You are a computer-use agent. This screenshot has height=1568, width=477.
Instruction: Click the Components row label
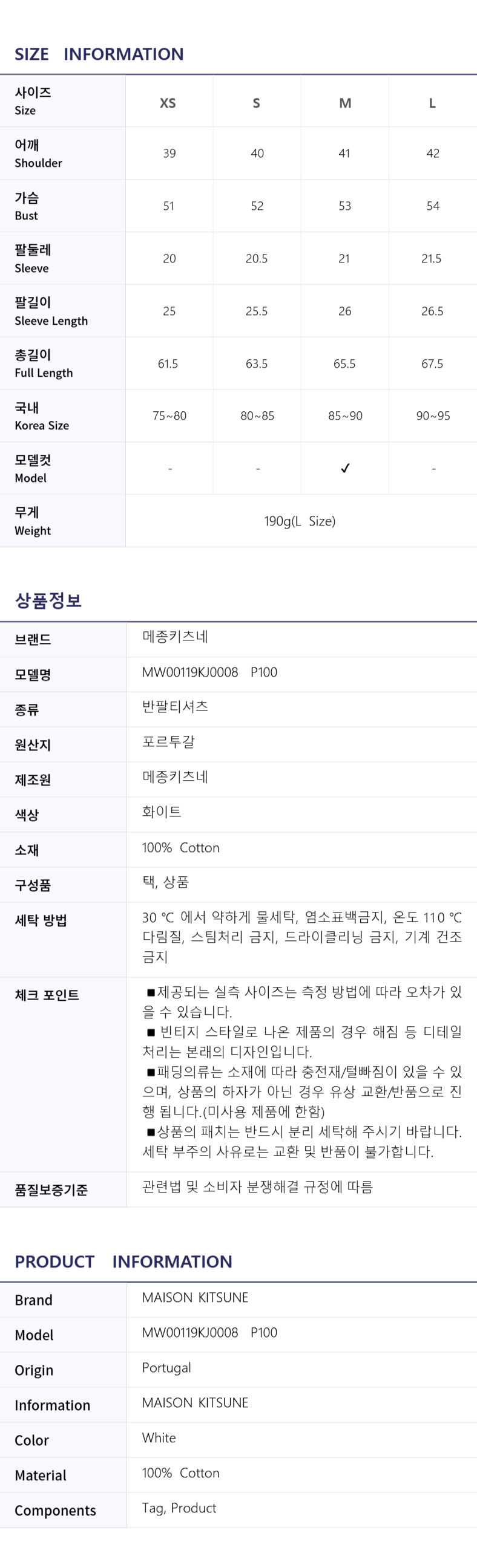click(x=56, y=1510)
